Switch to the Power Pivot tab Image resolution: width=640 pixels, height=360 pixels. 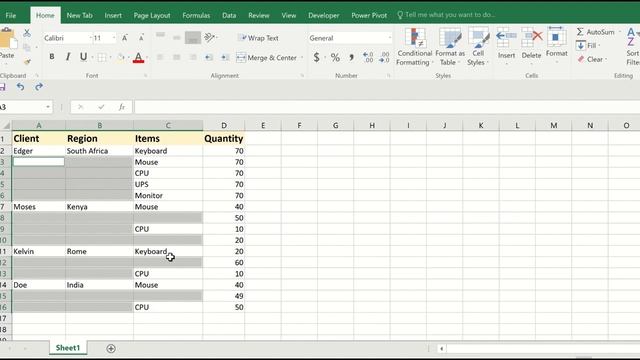point(369,16)
